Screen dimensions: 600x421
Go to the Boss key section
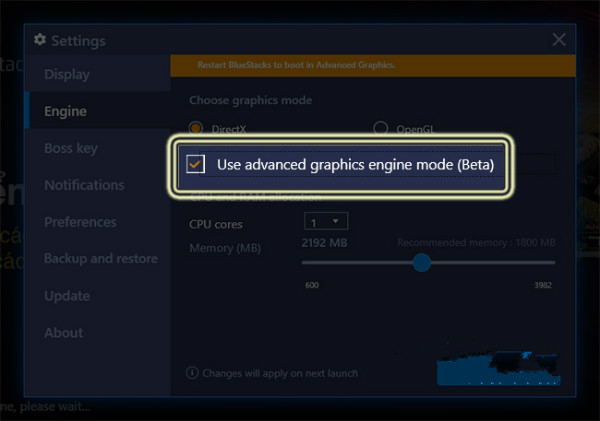(70, 148)
